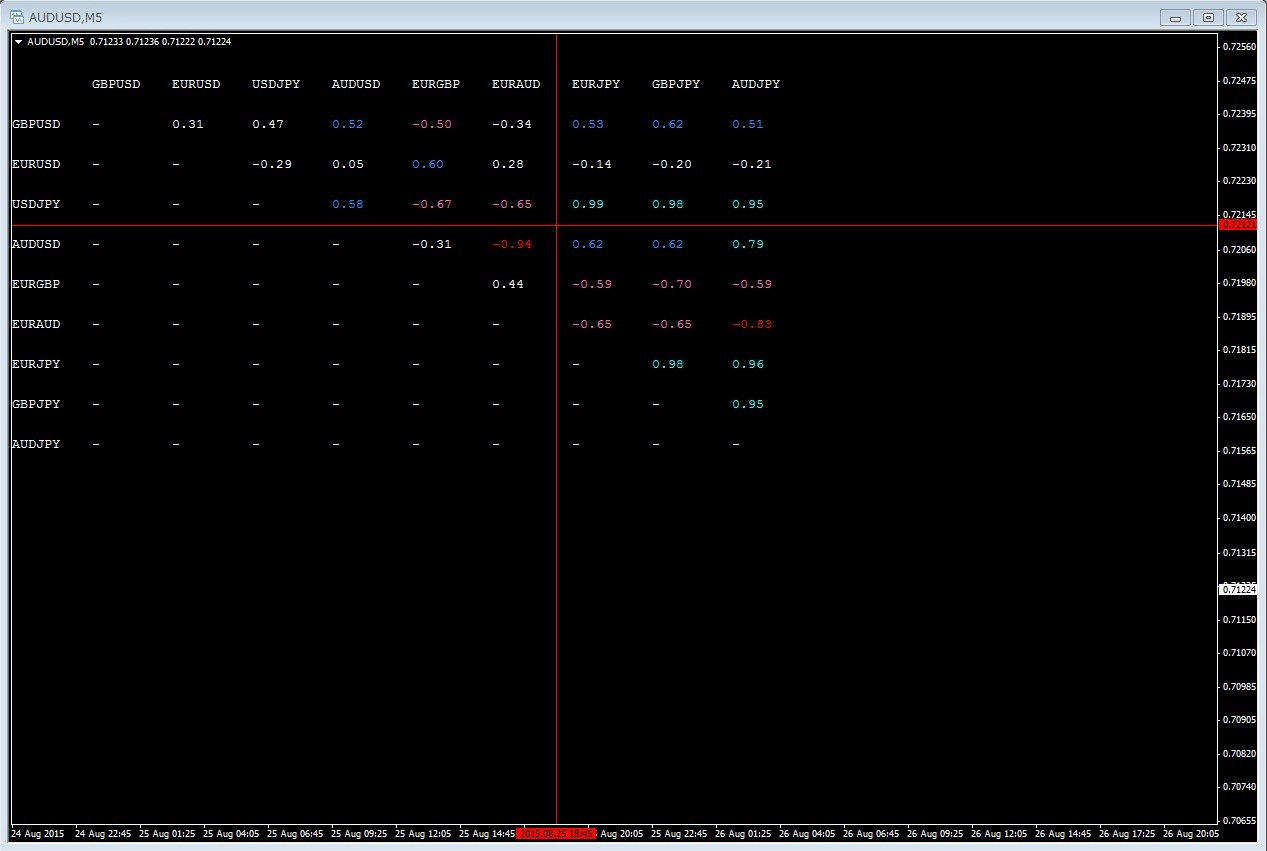Click the 0.31 correlation value

188,124
